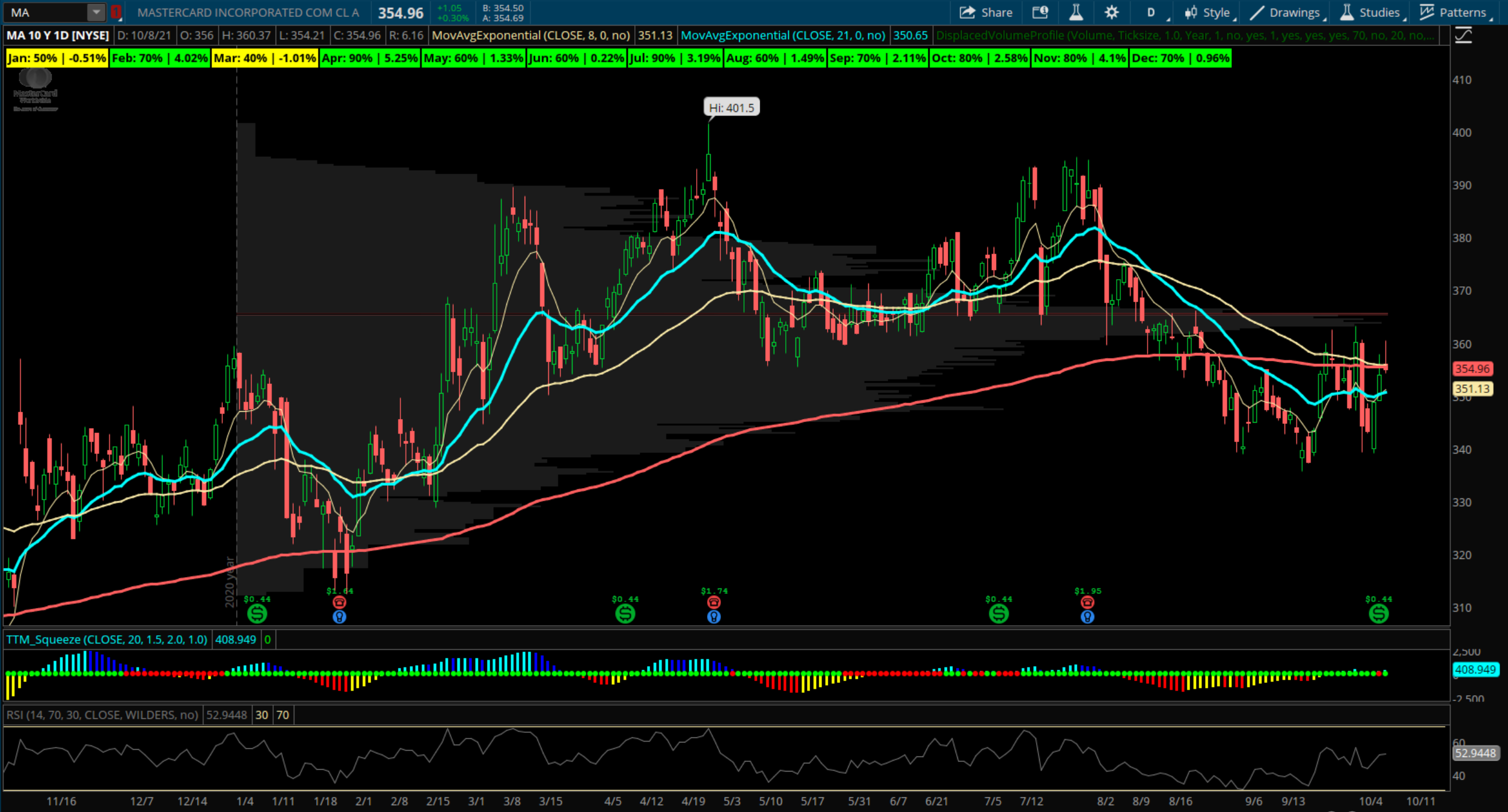Screen dimensions: 1508x812
Task: Click the $1.64 earnings phone icon
Action: 339,602
